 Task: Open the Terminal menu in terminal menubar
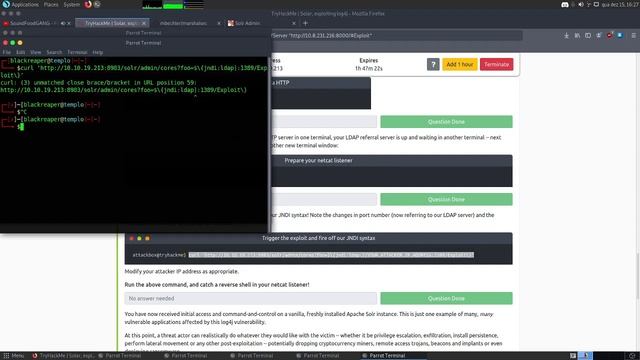77,52
